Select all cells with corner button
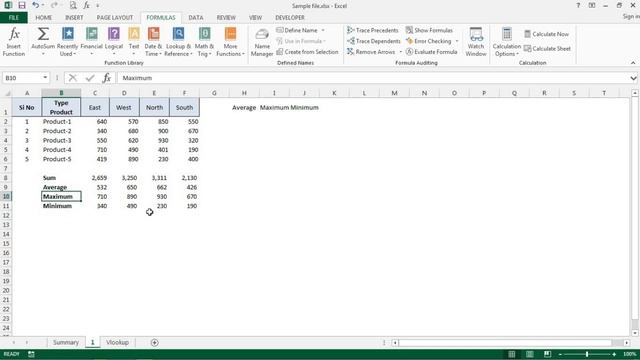The width and height of the screenshot is (640, 360). point(6,93)
